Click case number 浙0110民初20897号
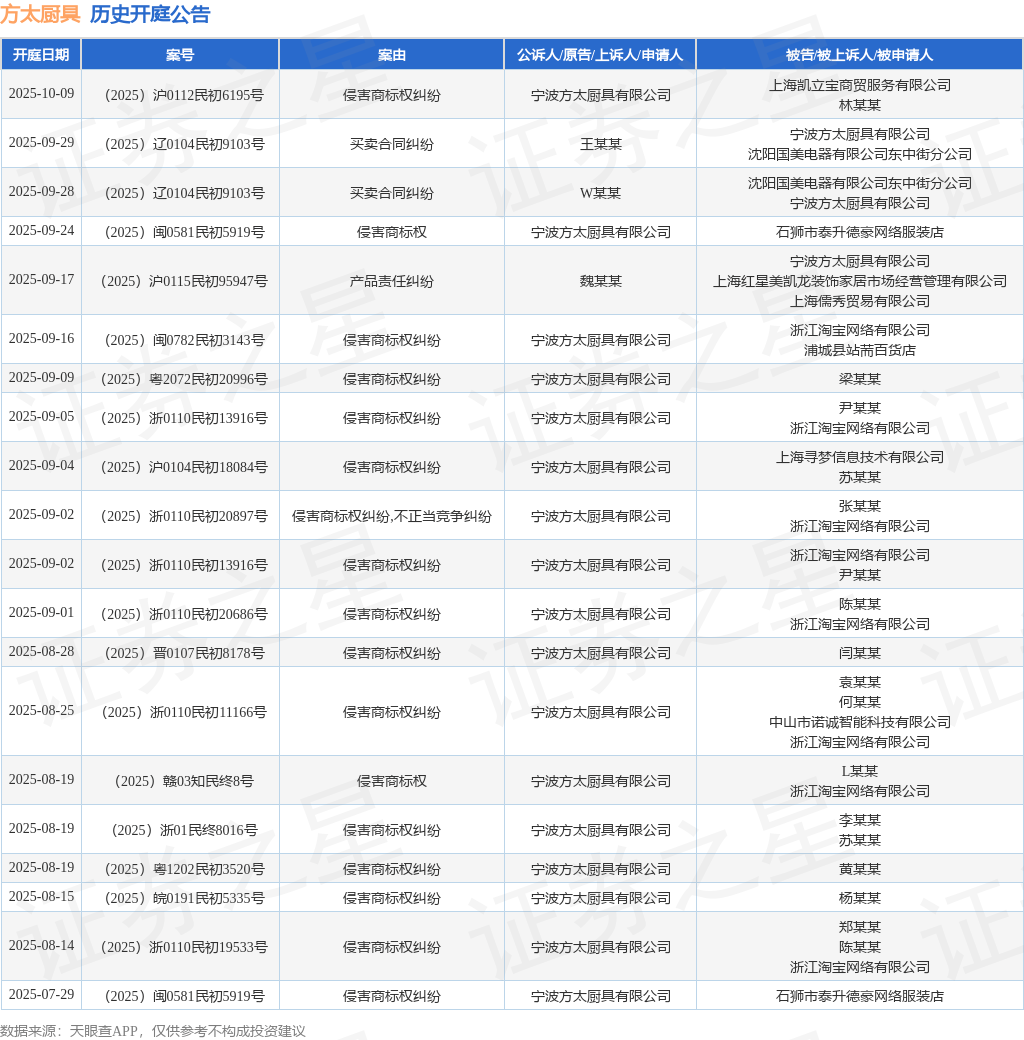The height and width of the screenshot is (1040, 1024). point(184,517)
